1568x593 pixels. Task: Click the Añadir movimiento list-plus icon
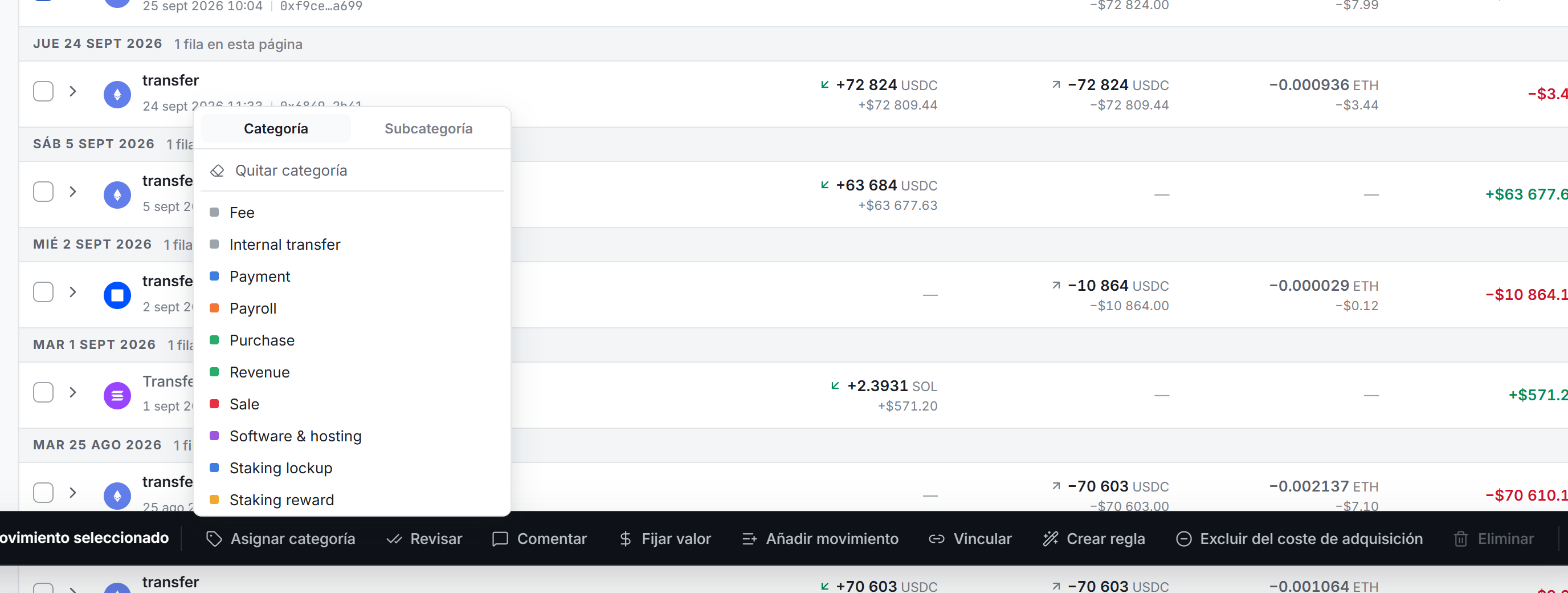point(749,539)
